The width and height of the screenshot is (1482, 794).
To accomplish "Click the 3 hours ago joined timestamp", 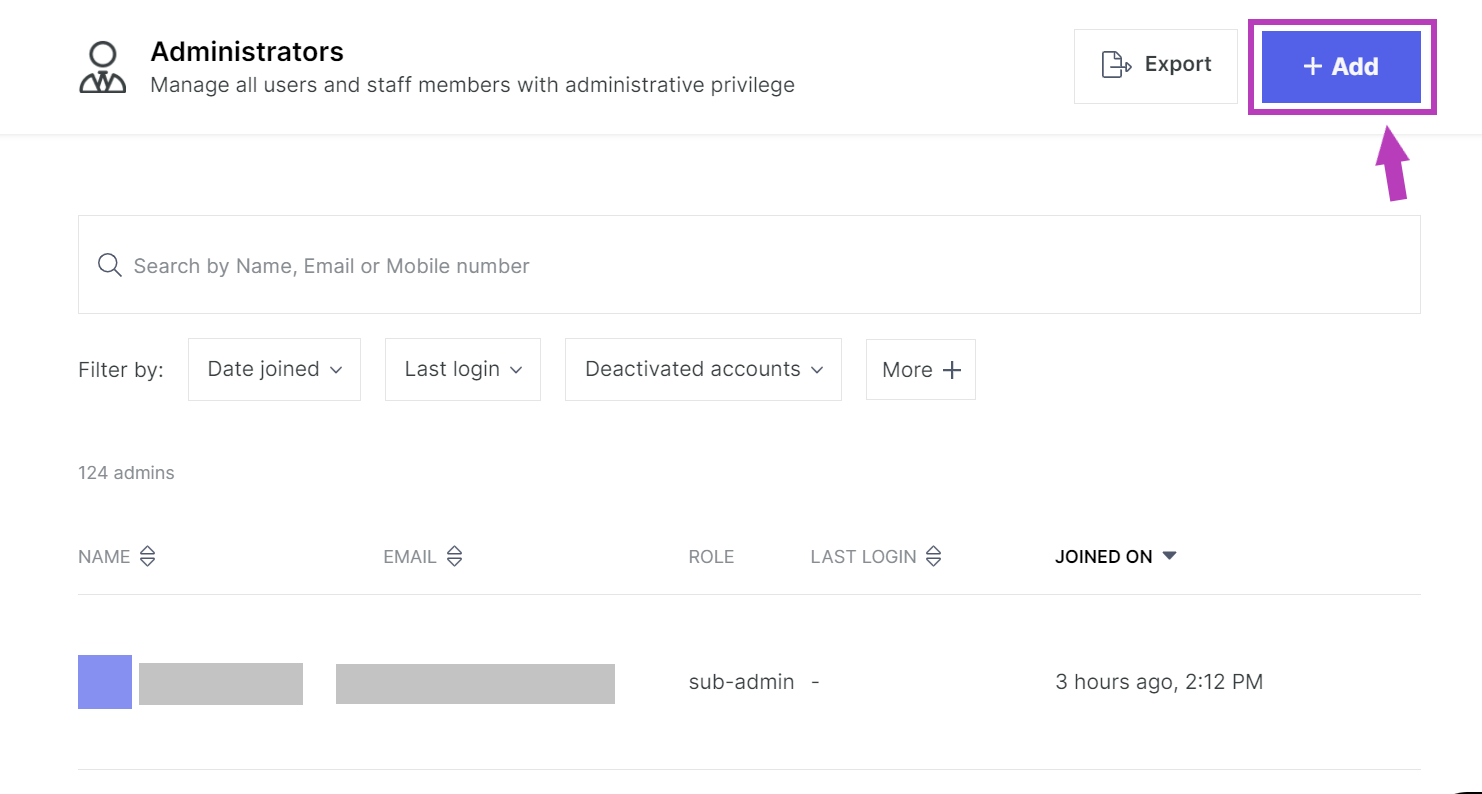I will 1159,682.
